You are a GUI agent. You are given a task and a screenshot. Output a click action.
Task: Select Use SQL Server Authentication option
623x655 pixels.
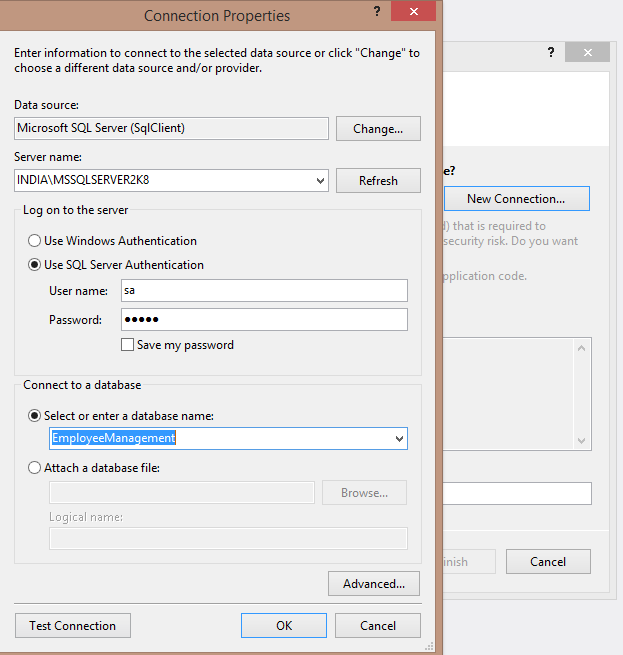coord(35,265)
